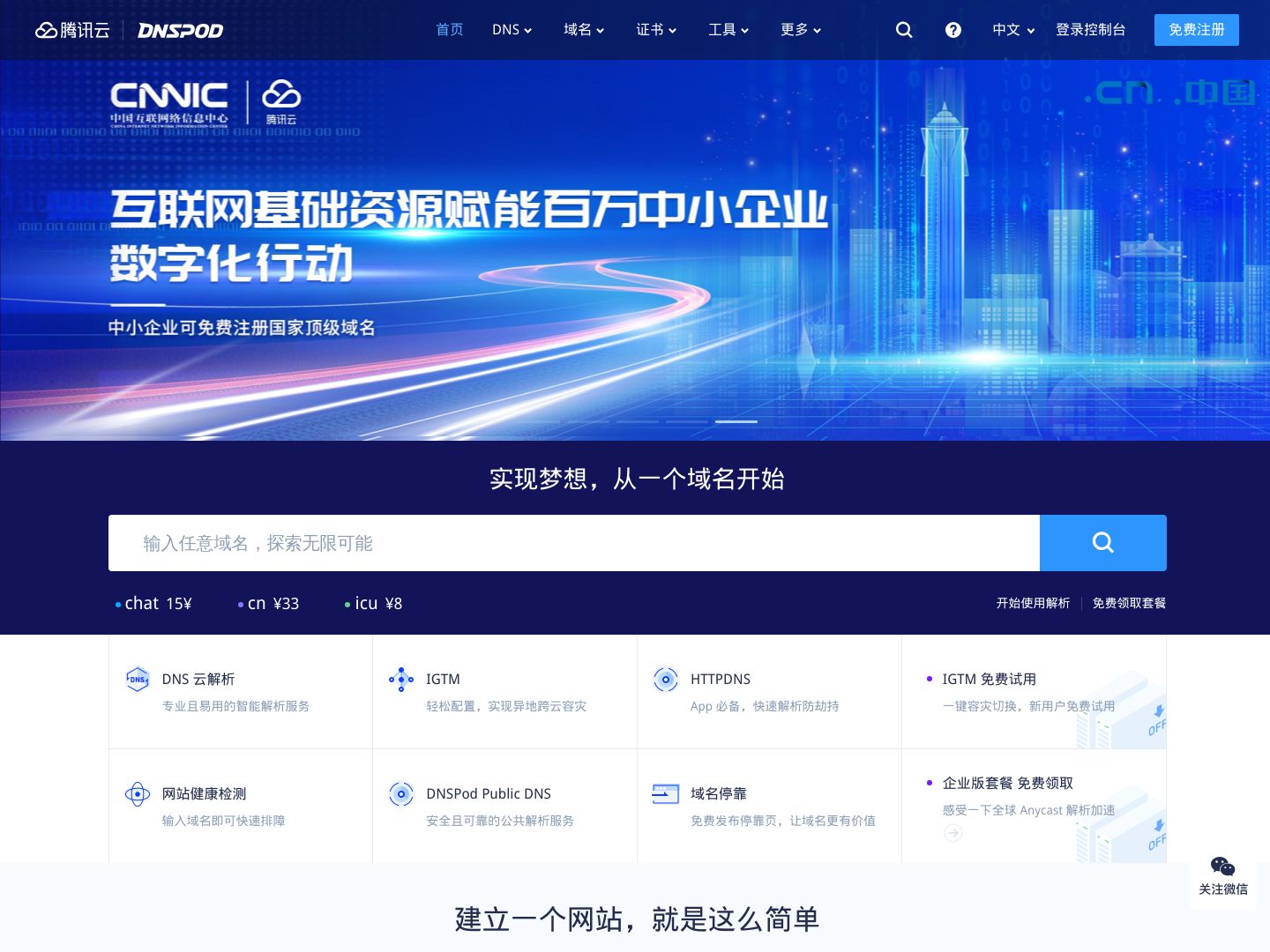Open 网站健康检测 title
1270x952 pixels.
coord(204,794)
